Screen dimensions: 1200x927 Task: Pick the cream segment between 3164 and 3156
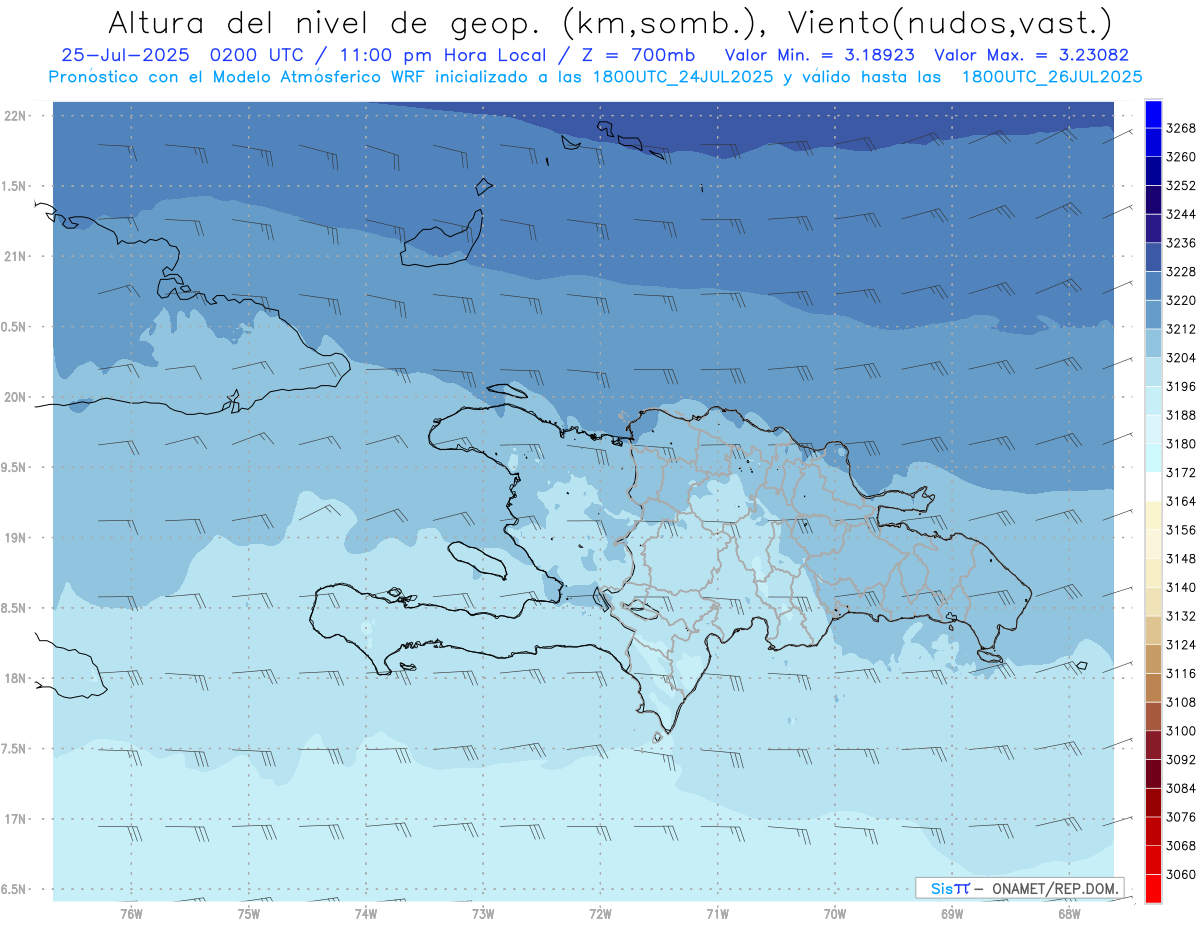point(1153,516)
